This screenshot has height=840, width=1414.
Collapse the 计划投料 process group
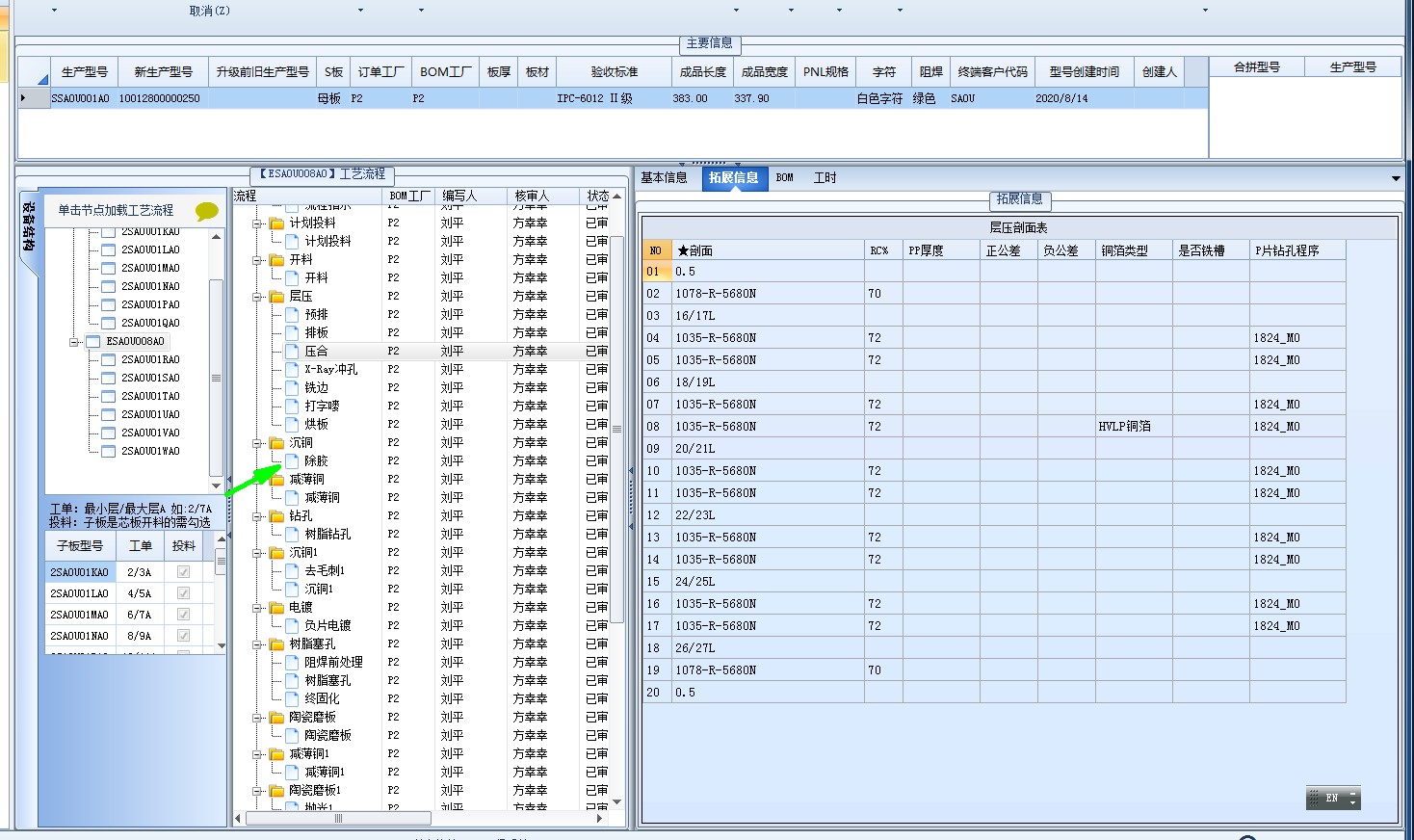[x=258, y=223]
